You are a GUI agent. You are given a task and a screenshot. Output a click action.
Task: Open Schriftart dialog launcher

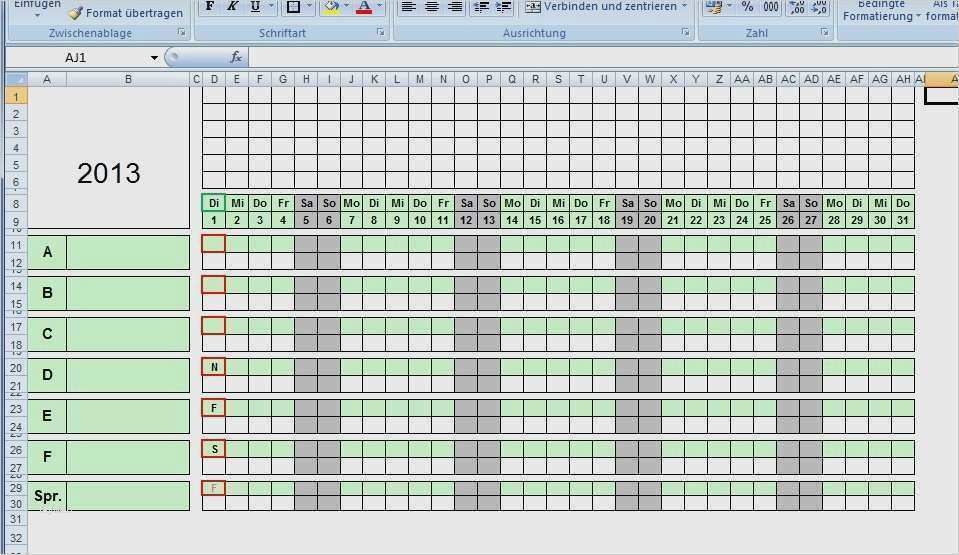(381, 33)
